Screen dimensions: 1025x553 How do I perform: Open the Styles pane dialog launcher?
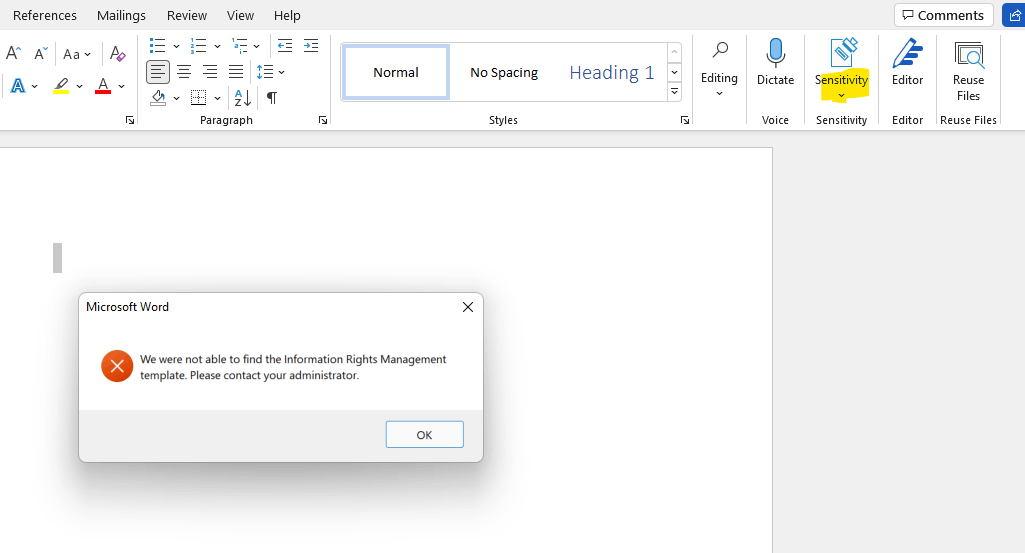point(684,120)
